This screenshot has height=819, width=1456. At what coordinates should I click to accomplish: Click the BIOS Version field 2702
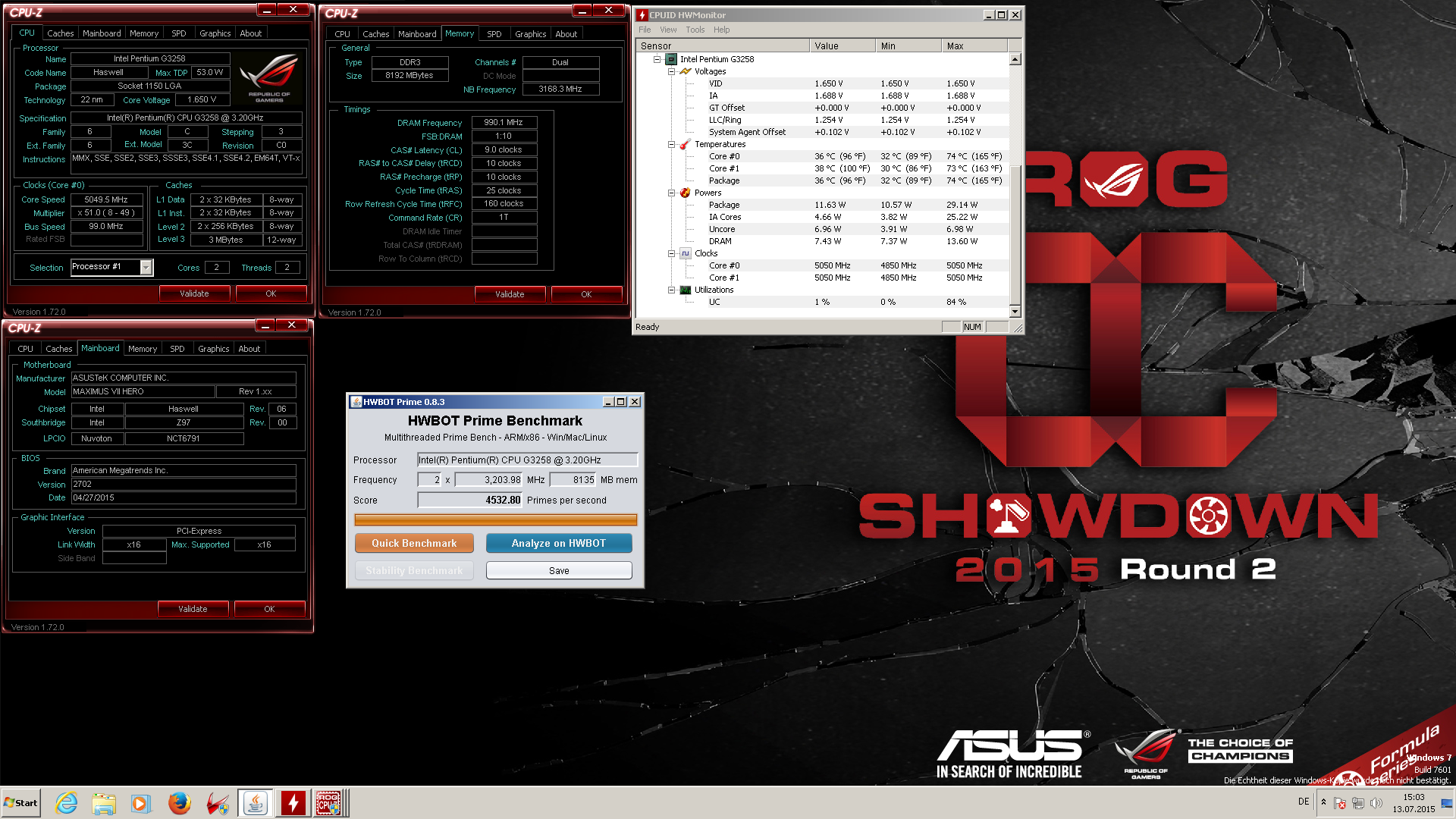click(184, 484)
